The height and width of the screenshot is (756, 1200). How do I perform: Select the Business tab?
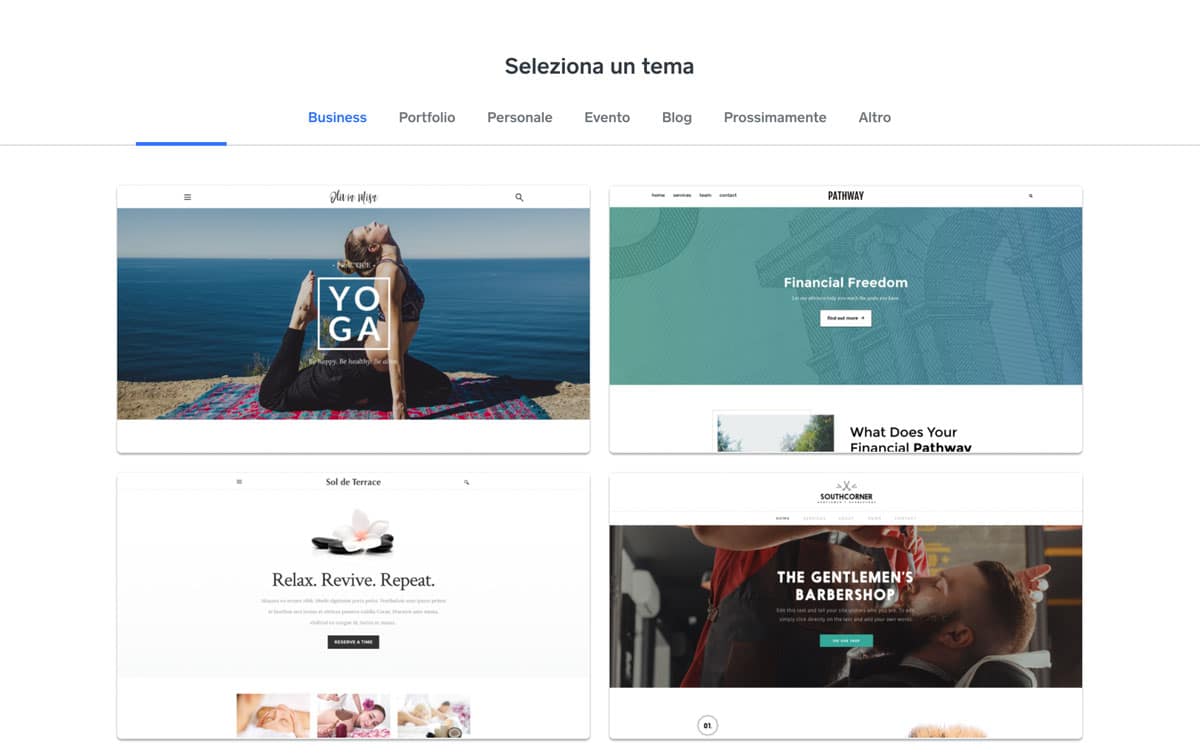[x=337, y=117]
